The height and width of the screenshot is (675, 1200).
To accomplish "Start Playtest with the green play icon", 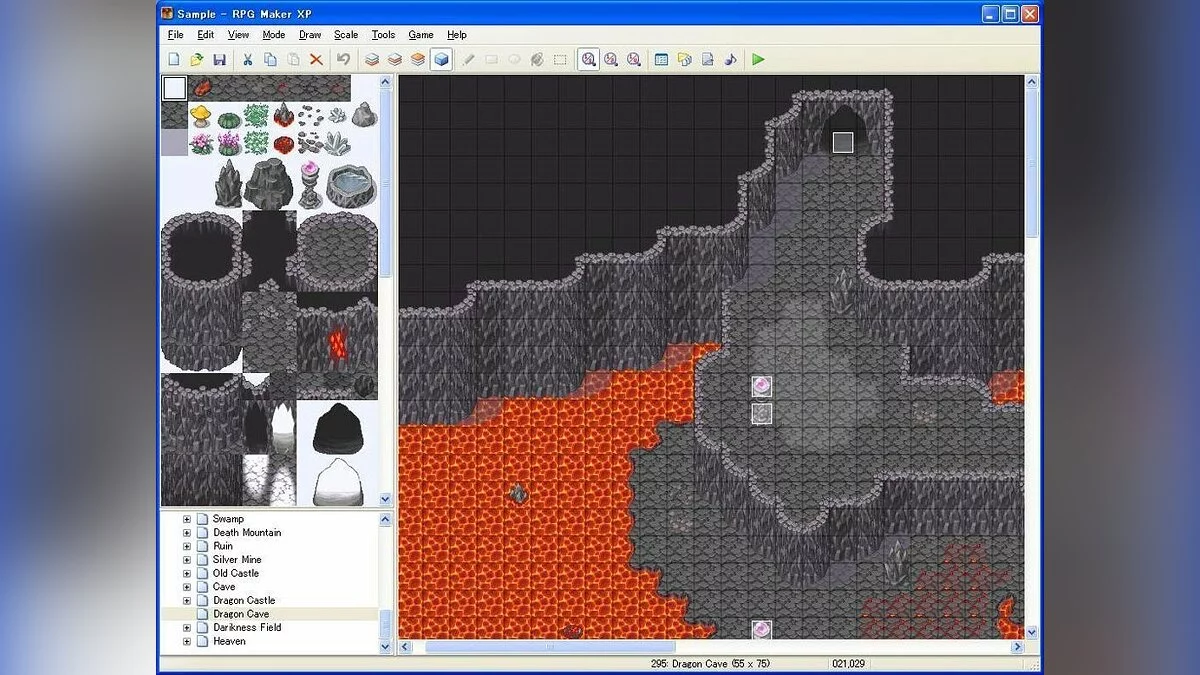I will 758,60.
